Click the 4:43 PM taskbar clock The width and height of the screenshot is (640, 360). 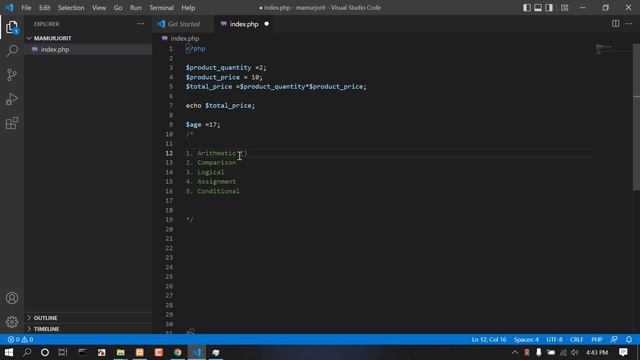coord(597,352)
